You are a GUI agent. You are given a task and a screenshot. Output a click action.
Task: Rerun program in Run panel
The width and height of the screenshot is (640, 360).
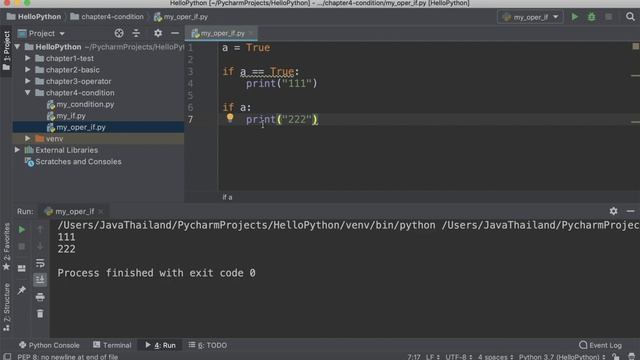pyautogui.click(x=22, y=230)
